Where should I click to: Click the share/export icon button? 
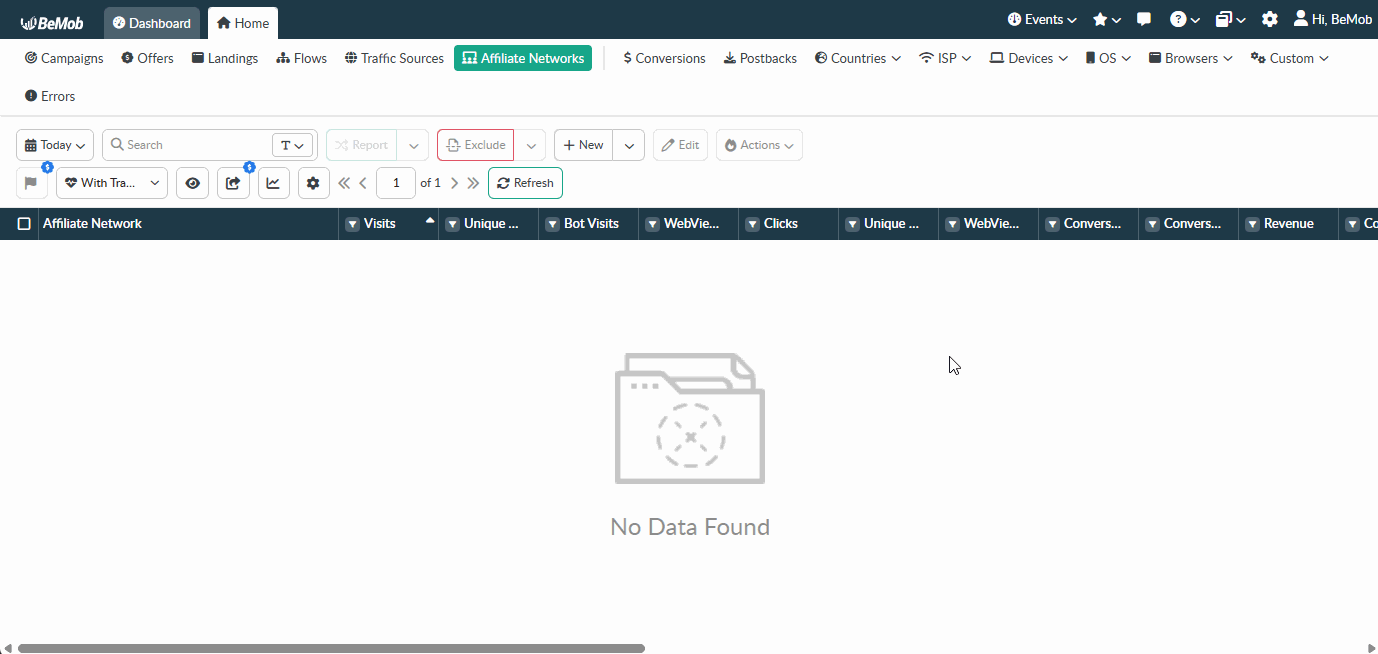[233, 183]
